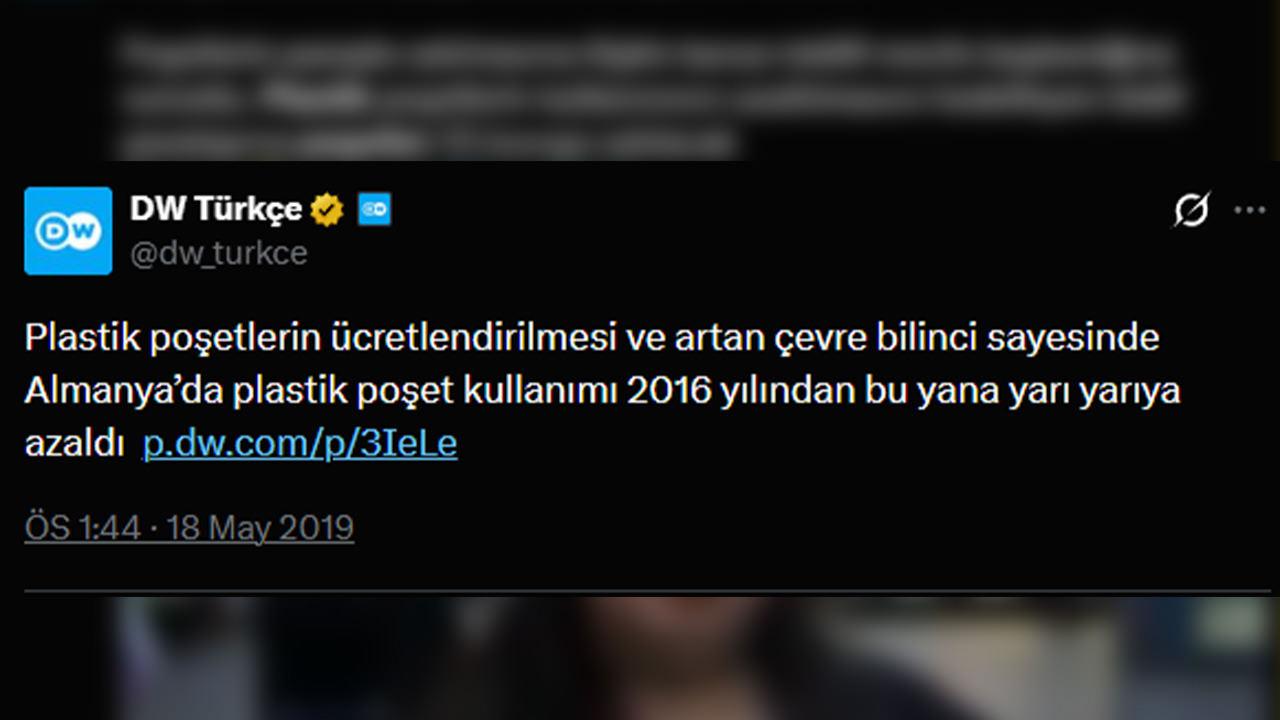Click the tweet line starting with Plastik poşetlerin
1280x720 pixels.
click(x=592, y=338)
